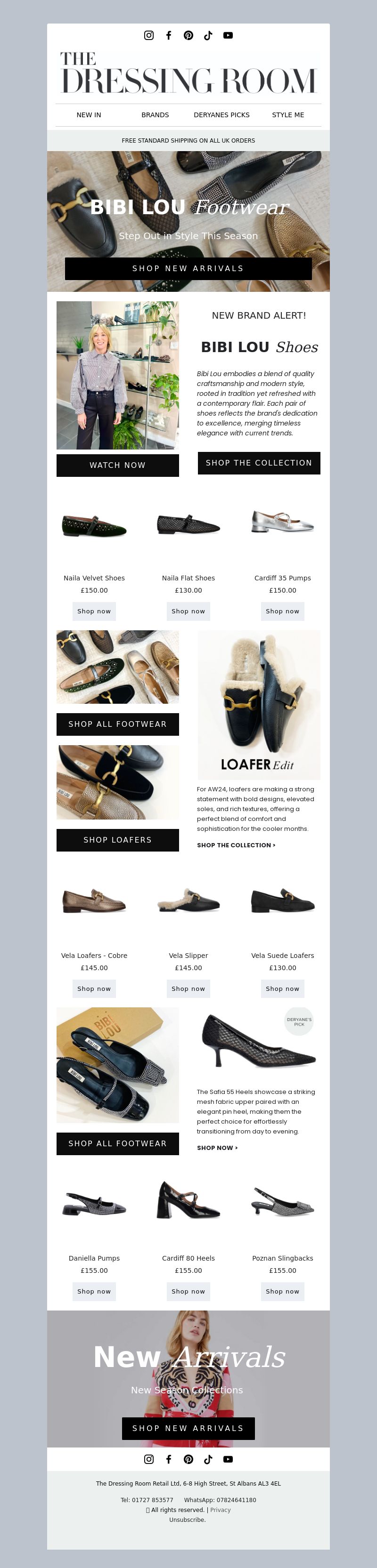Go to the NEW IN menu item

89,115
